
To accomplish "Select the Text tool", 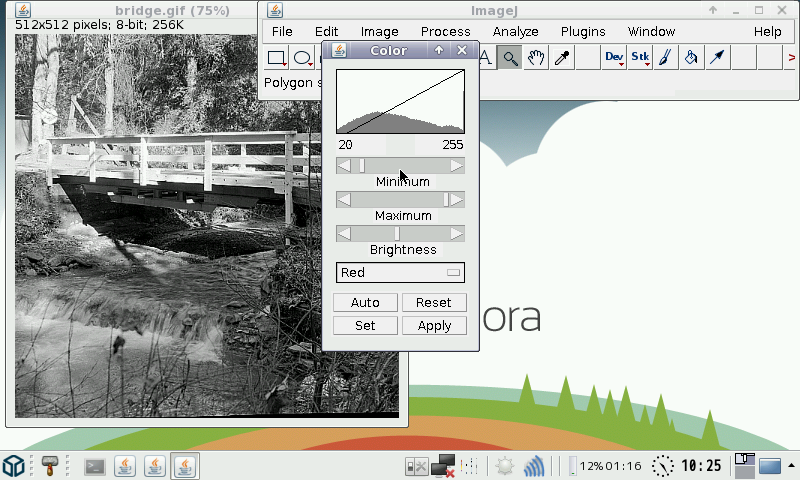I will coord(486,58).
